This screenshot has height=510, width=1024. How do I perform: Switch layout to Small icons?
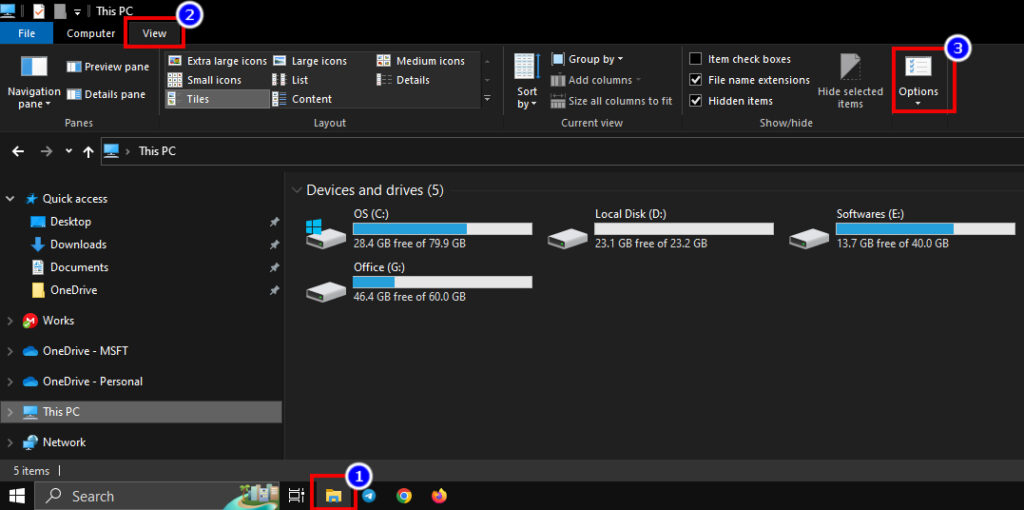point(204,80)
